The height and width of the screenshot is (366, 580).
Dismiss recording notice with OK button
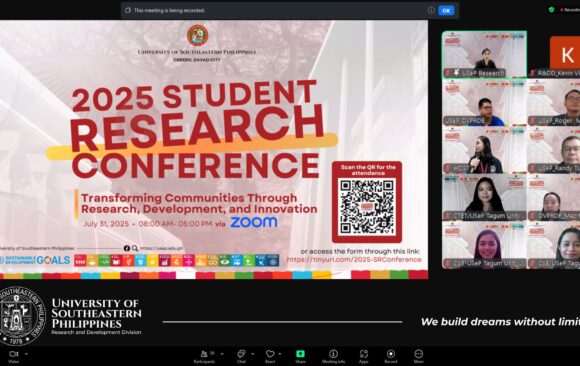click(x=446, y=10)
